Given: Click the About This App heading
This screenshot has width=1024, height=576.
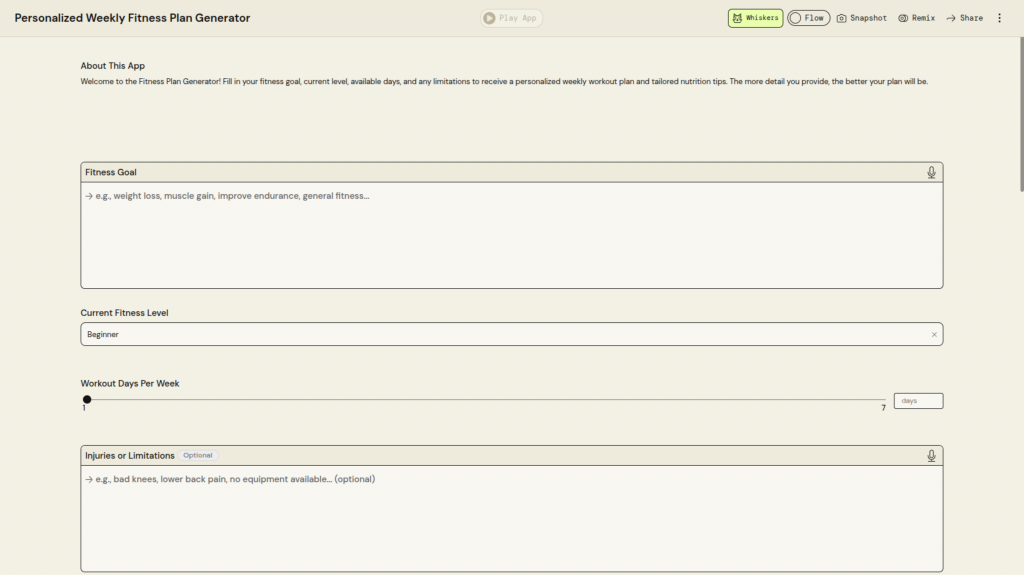Looking at the screenshot, I should pyautogui.click(x=113, y=66).
